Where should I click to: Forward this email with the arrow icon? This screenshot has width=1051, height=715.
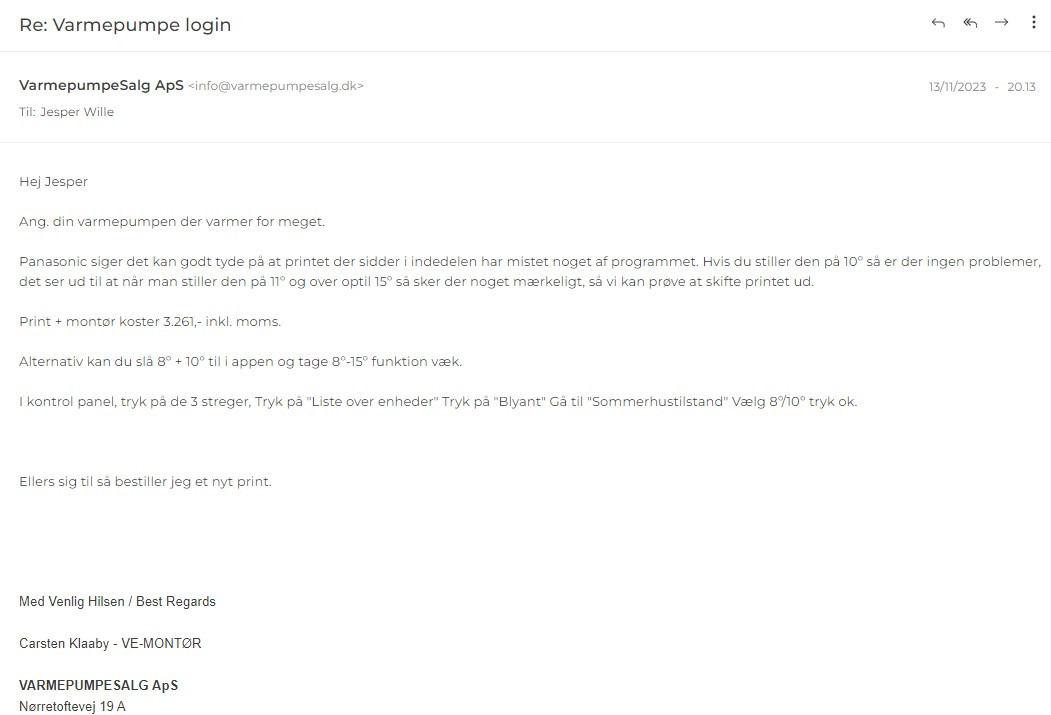click(1001, 23)
